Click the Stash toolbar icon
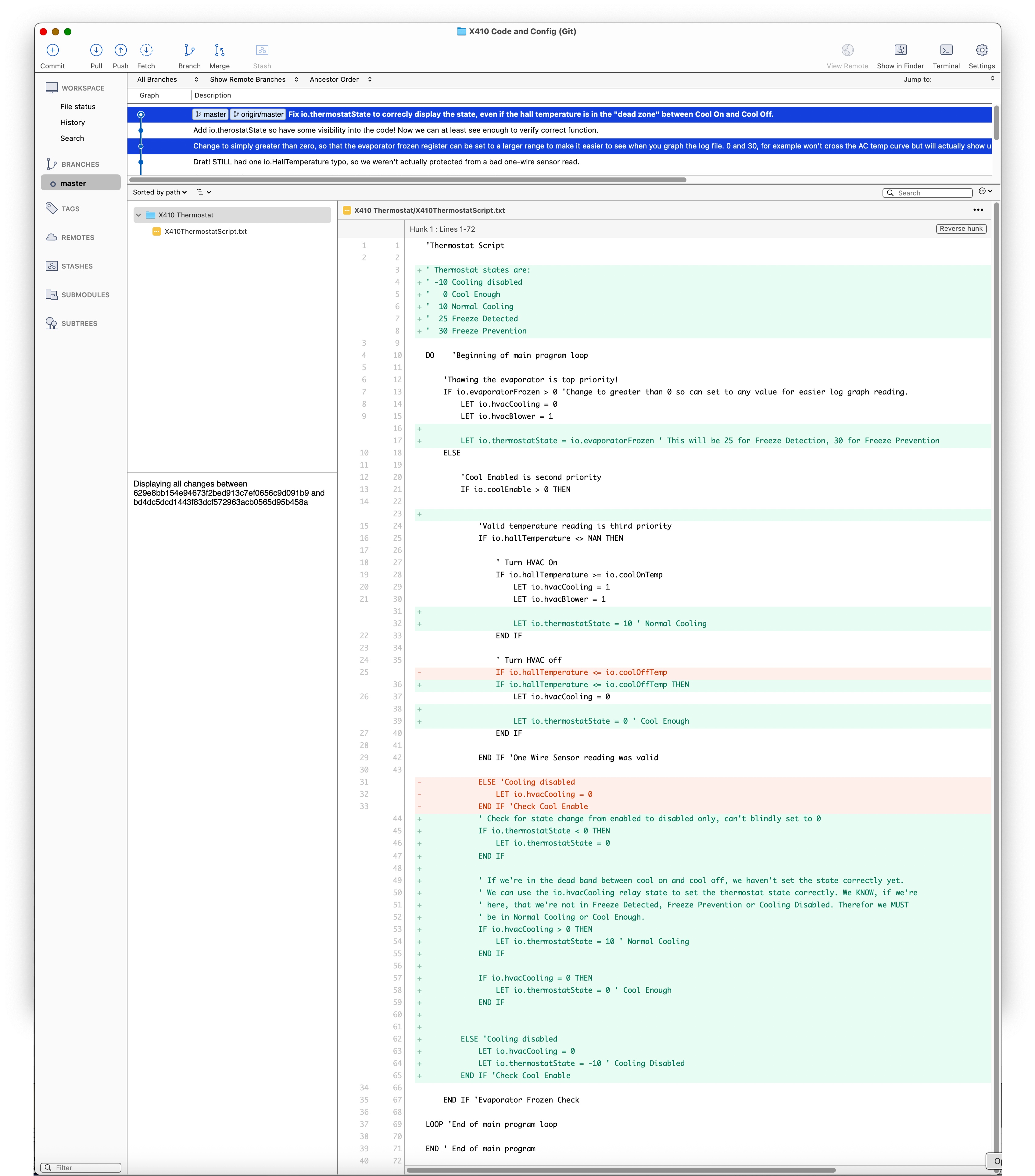This screenshot has height=1176, width=1035. tap(262, 50)
